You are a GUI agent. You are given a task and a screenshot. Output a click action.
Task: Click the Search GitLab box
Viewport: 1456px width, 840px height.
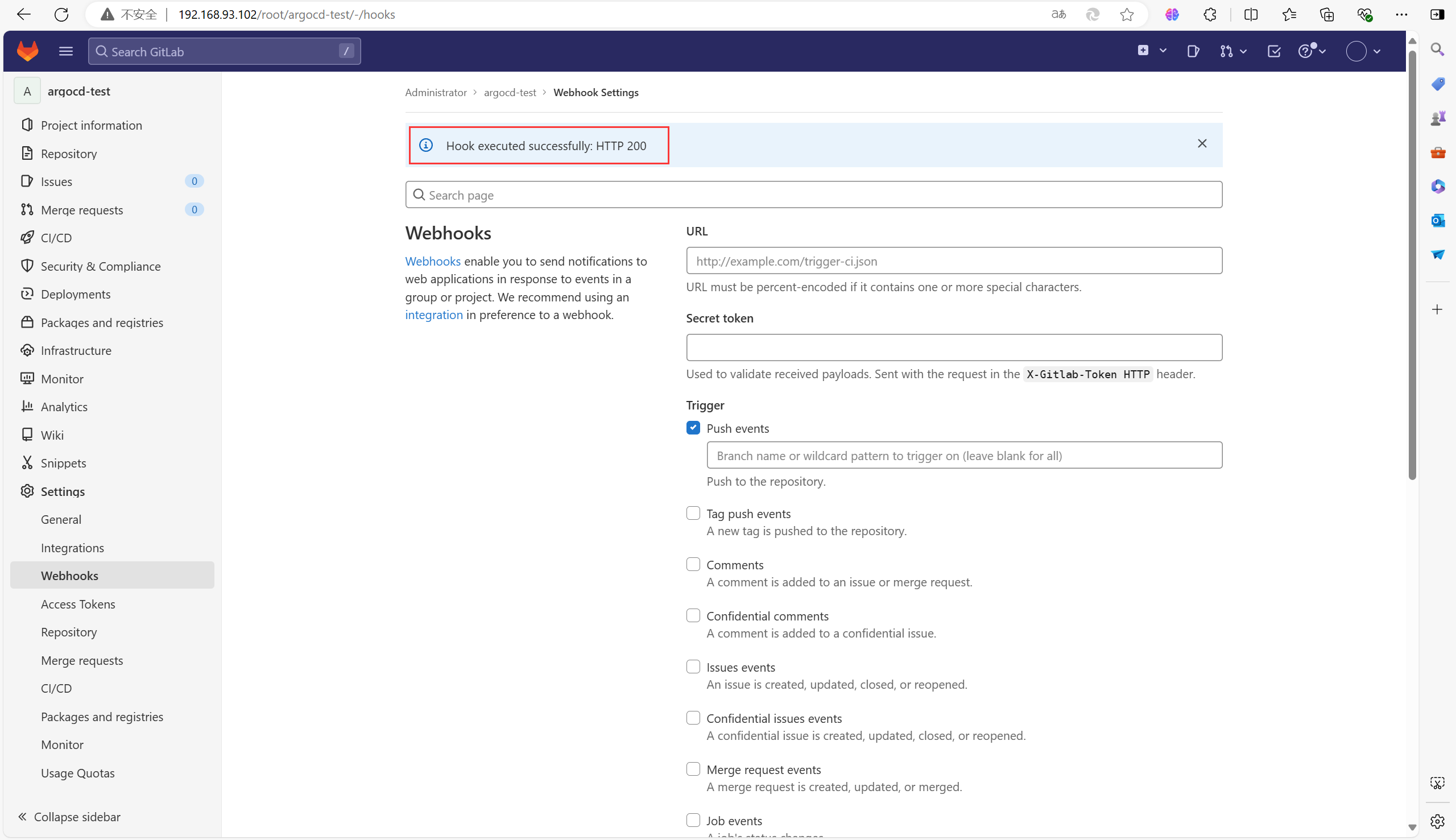click(225, 51)
